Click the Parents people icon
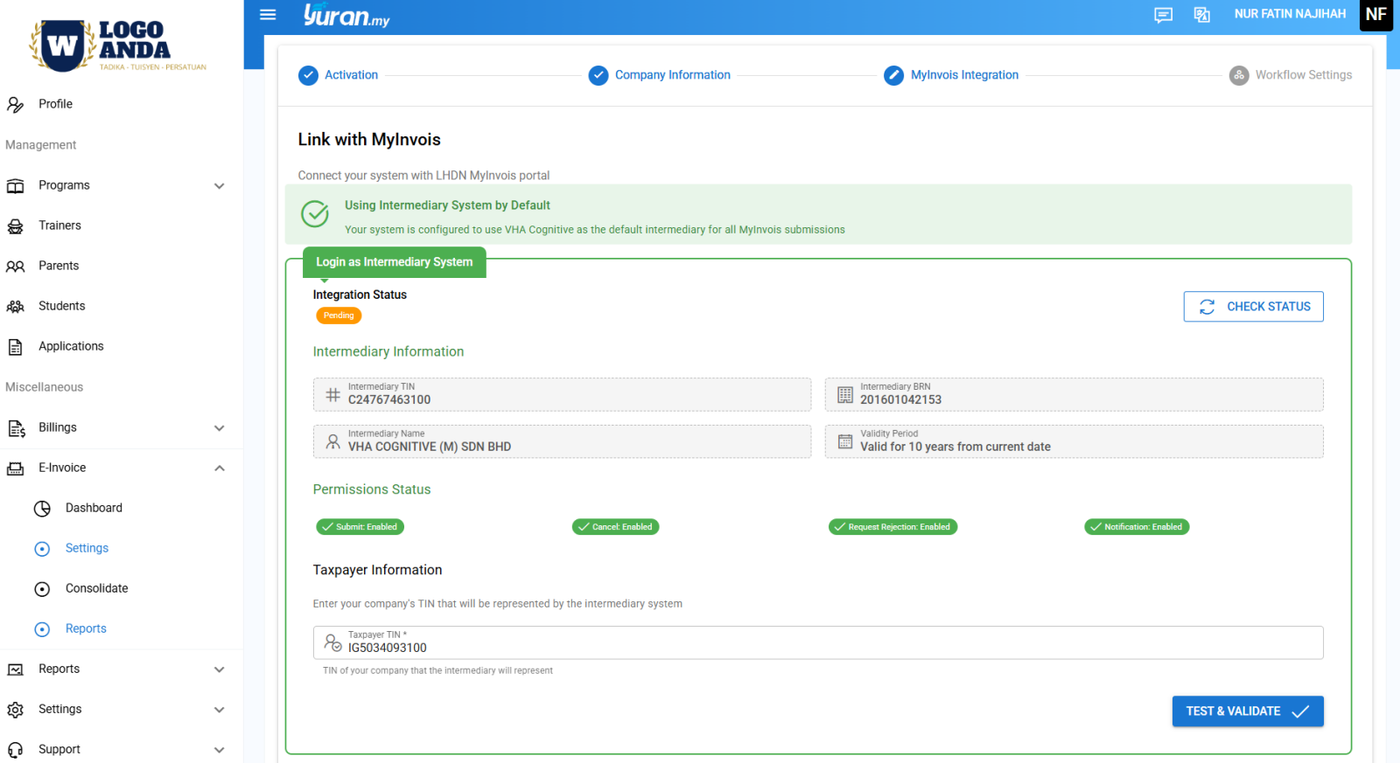The width and height of the screenshot is (1400, 763). tap(16, 266)
